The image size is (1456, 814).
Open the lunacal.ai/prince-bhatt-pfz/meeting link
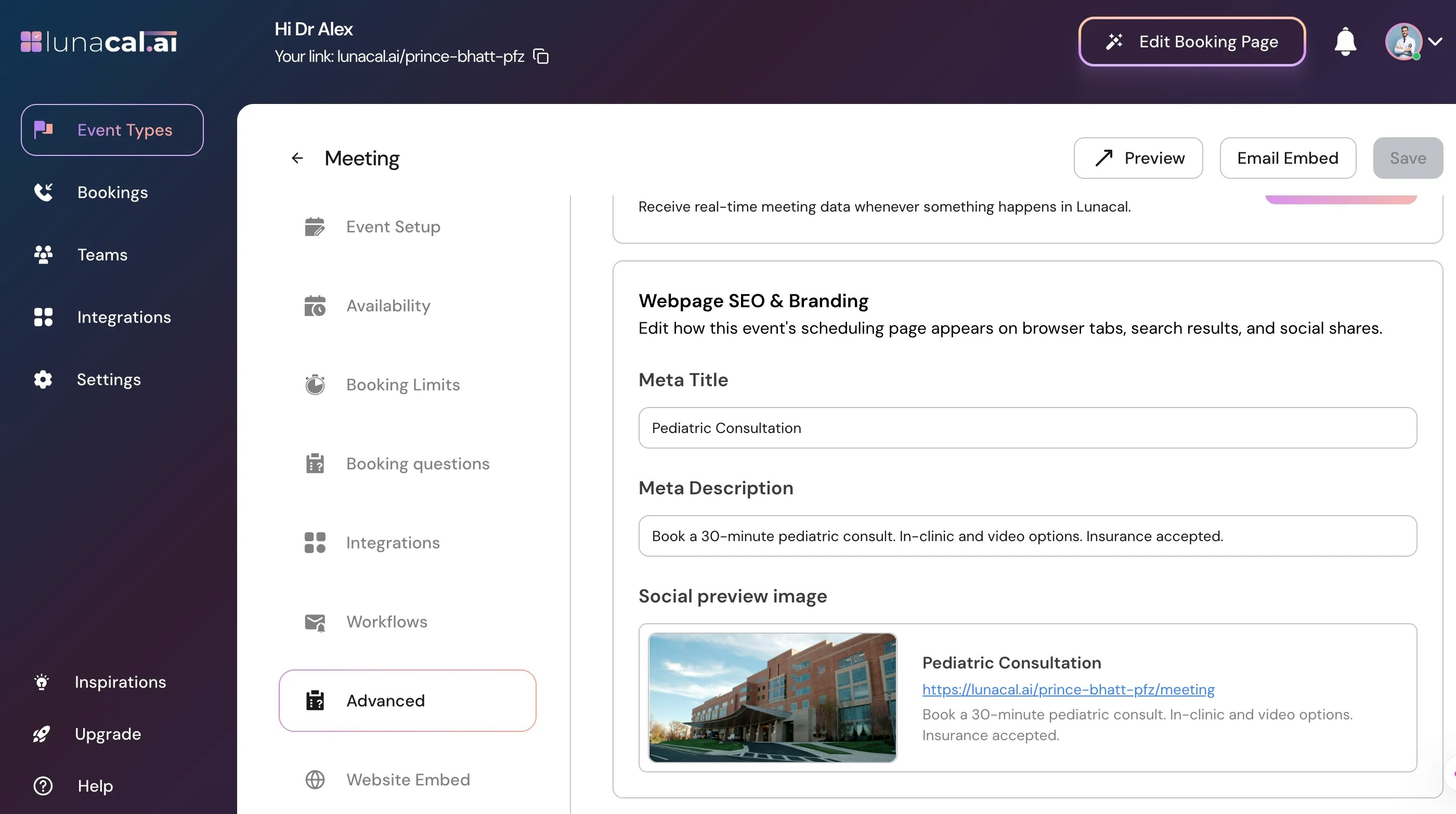coord(1068,689)
